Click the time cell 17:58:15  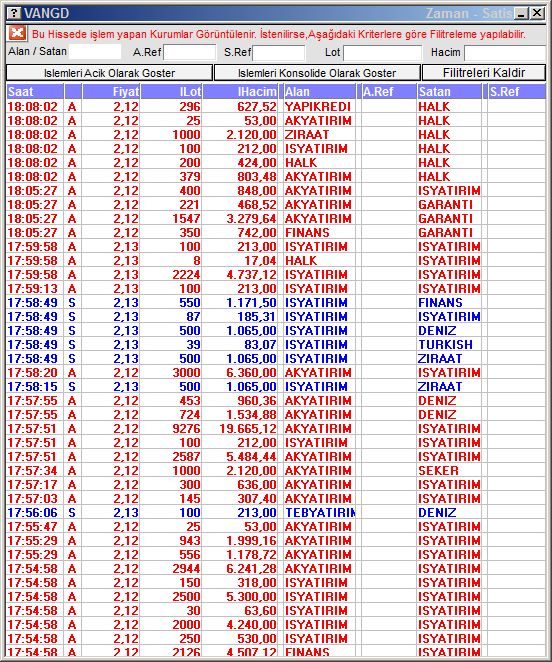35,387
